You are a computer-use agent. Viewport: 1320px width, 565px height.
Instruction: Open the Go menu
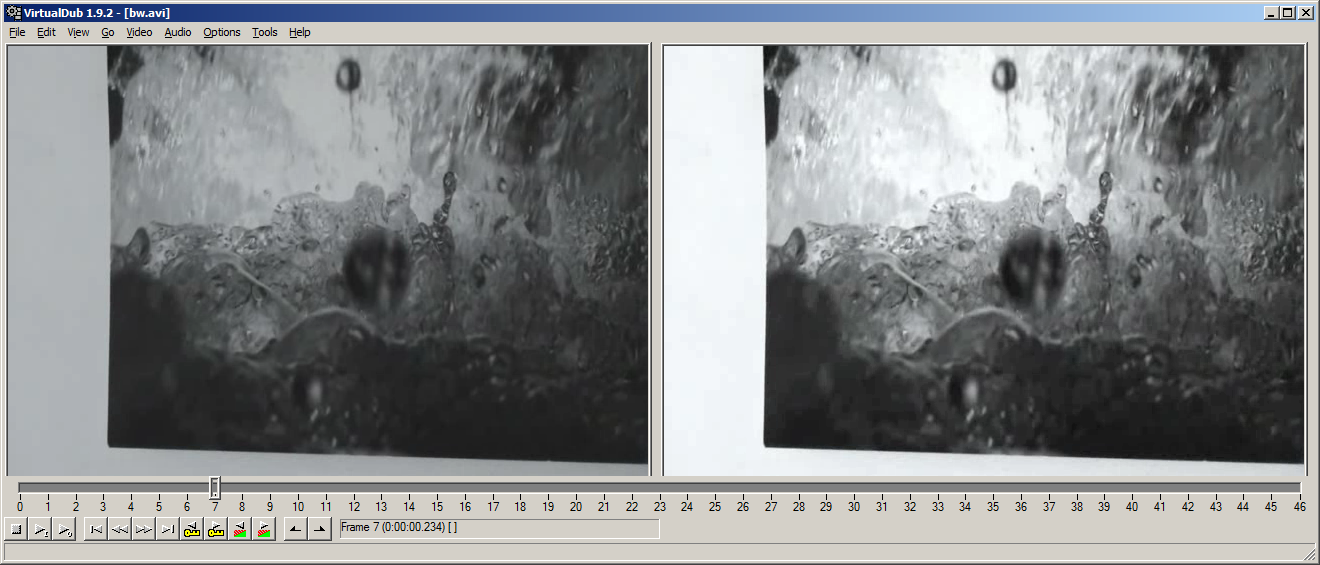click(107, 32)
